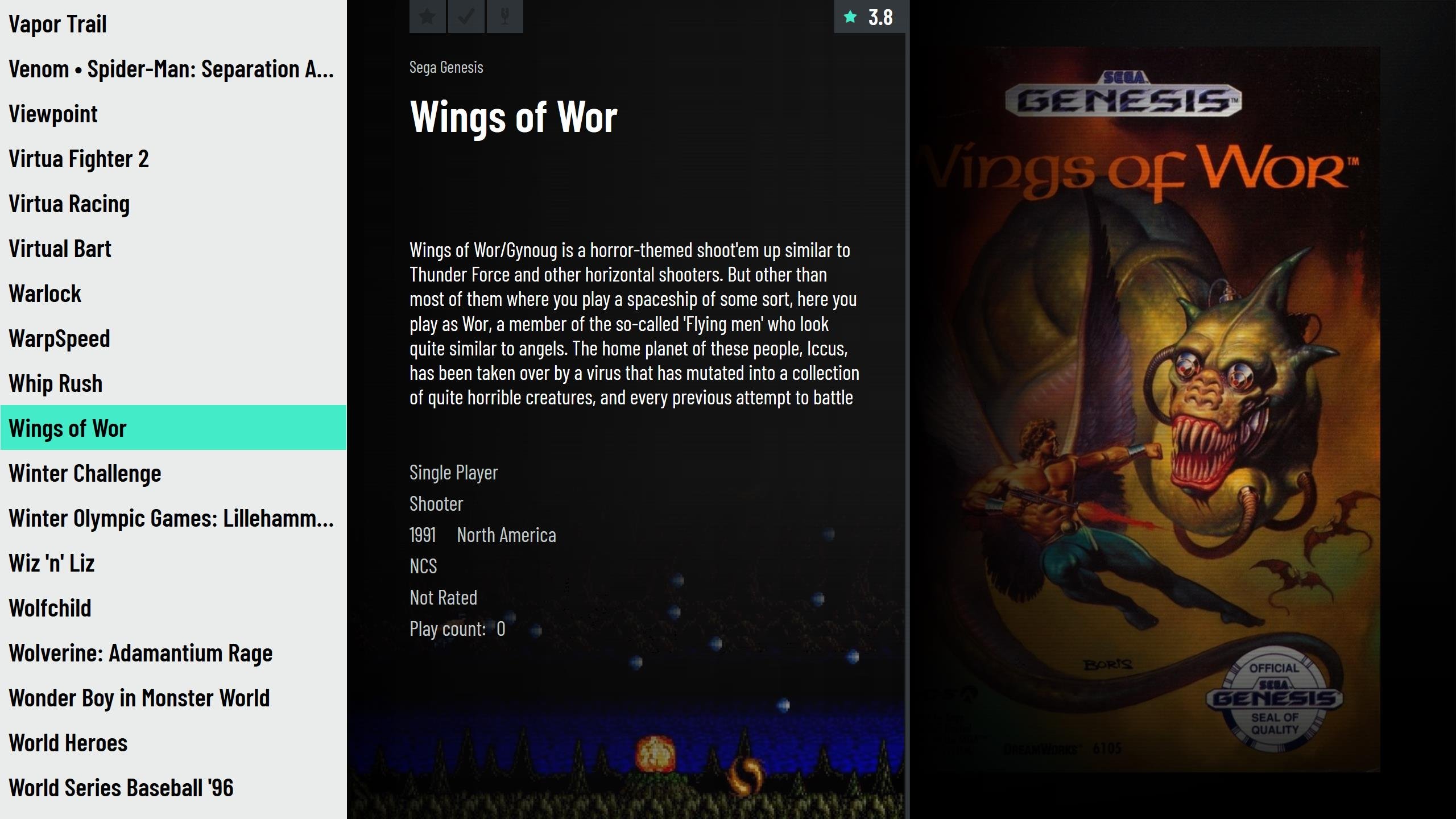Click the Sega Genesis platform label
The height and width of the screenshot is (819, 1456).
pyautogui.click(x=446, y=67)
